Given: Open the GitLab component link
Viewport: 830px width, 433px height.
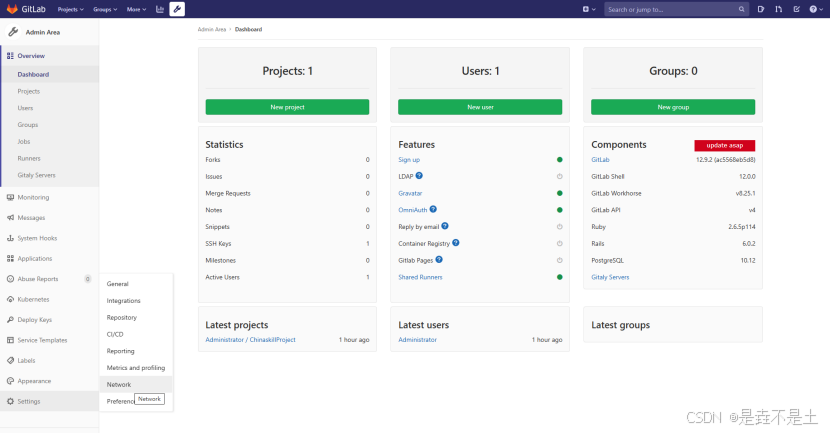Looking at the screenshot, I should [x=600, y=160].
